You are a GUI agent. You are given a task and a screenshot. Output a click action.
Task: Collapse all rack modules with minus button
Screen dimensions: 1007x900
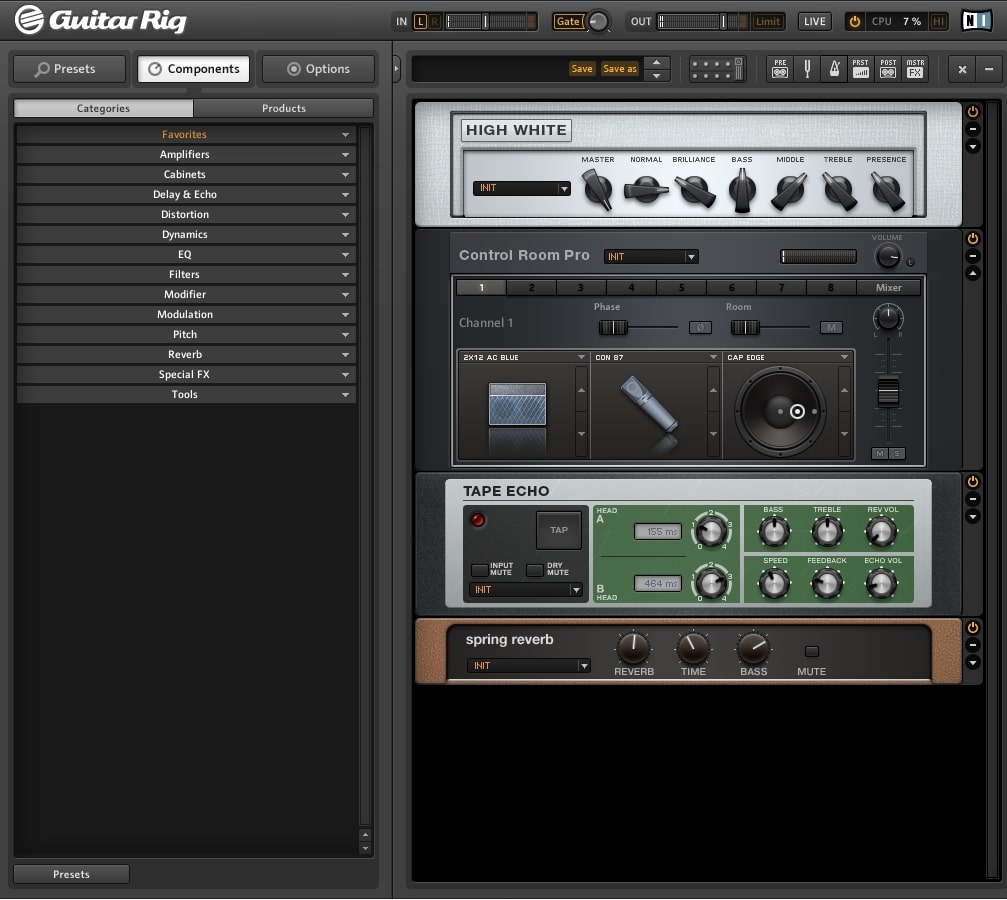point(989,69)
